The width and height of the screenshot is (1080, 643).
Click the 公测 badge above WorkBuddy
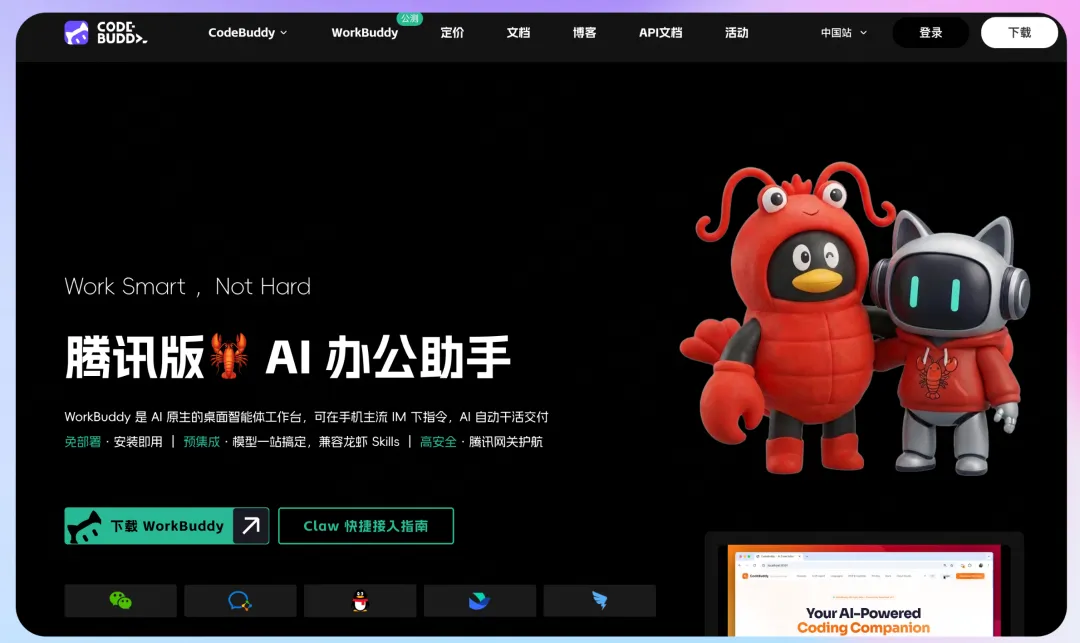(x=409, y=19)
